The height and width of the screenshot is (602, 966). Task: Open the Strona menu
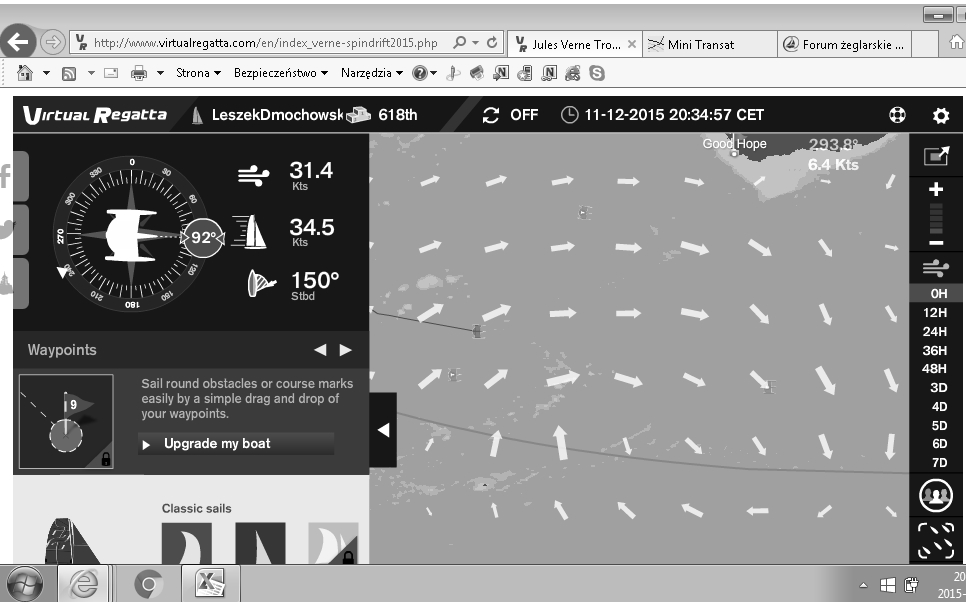198,73
